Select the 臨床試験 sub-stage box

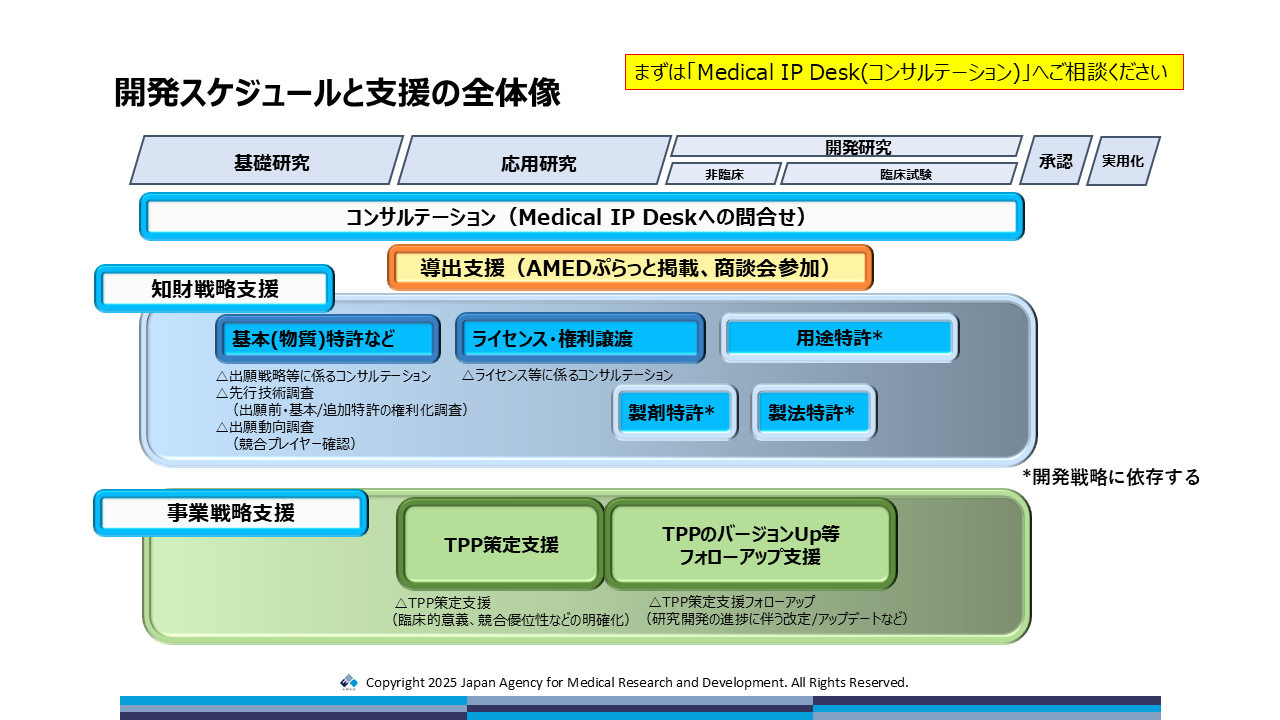[x=899, y=174]
